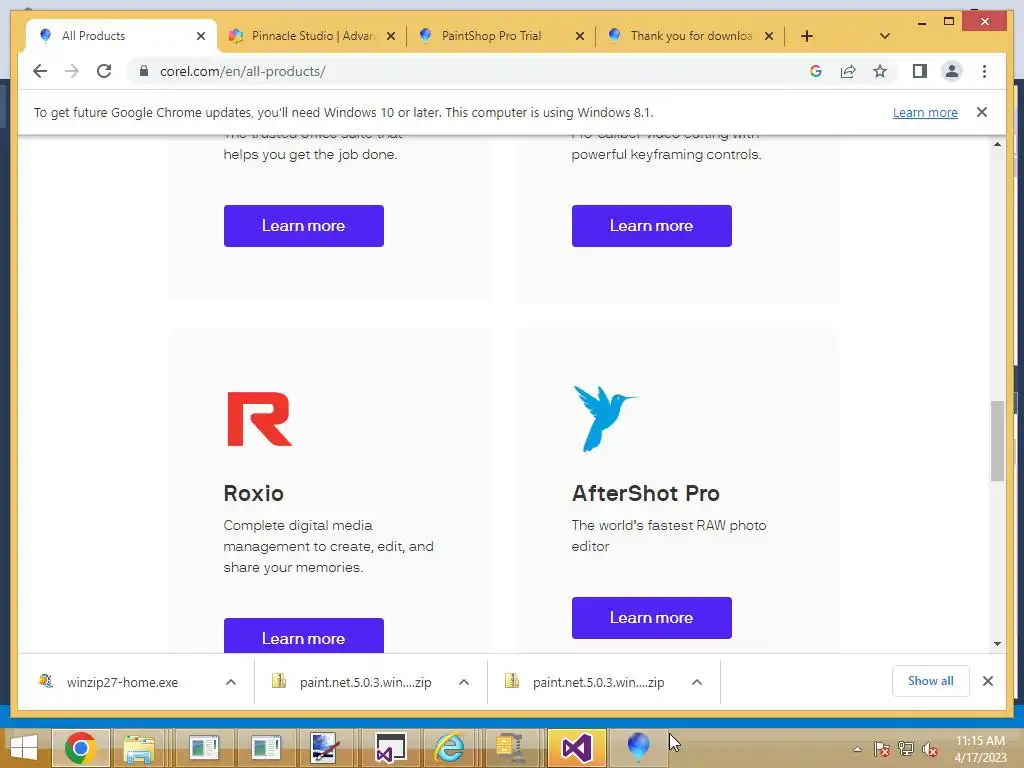
Task: Bookmark this tab with the star
Action: 880,71
